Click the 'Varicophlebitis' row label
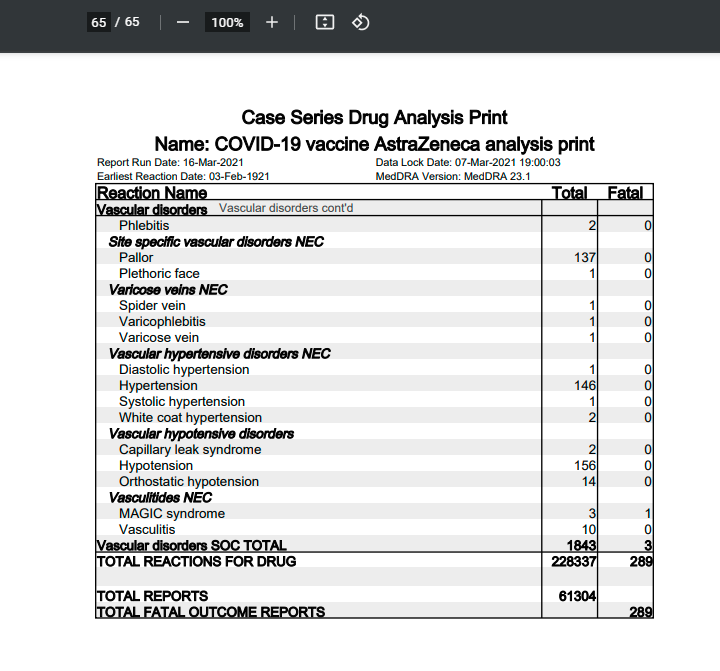This screenshot has height=671, width=720. tap(162, 321)
